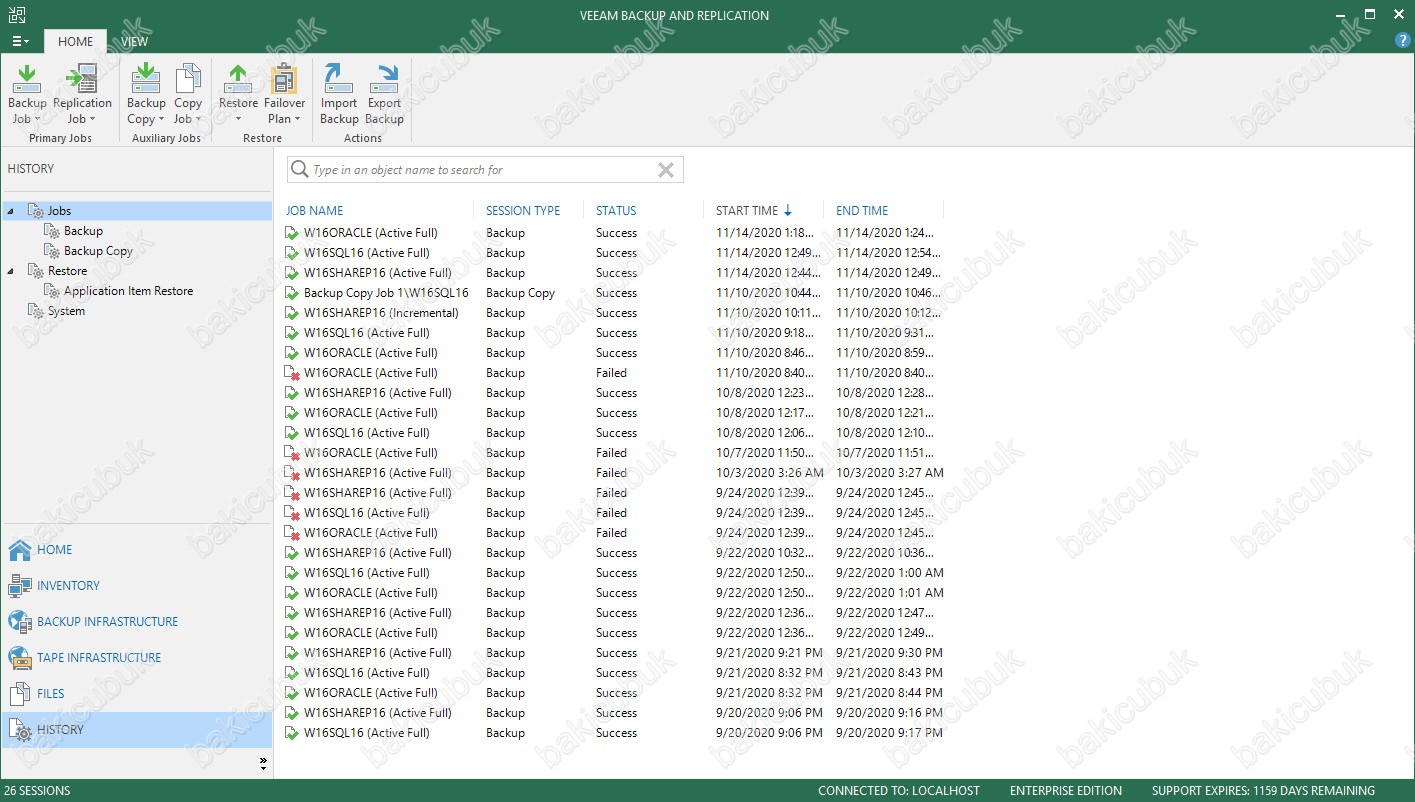Viewport: 1415px width, 802px height.
Task: Open the BACKUP INFRASTRUCTURE pane
Action: point(137,622)
